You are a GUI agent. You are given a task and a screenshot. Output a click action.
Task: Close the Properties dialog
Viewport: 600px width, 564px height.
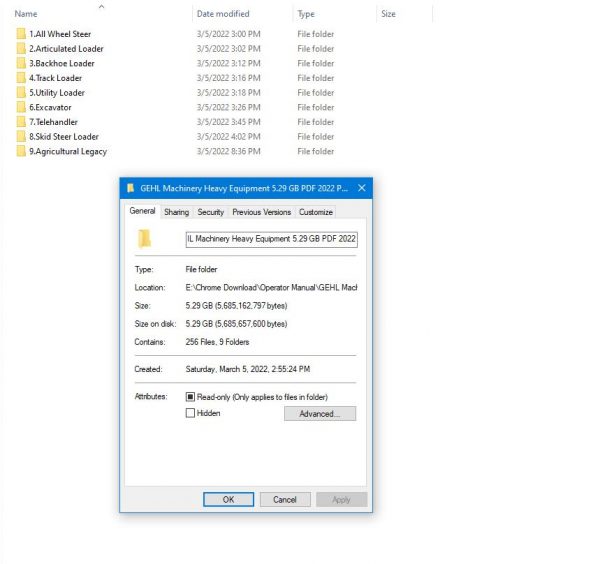coord(362,188)
